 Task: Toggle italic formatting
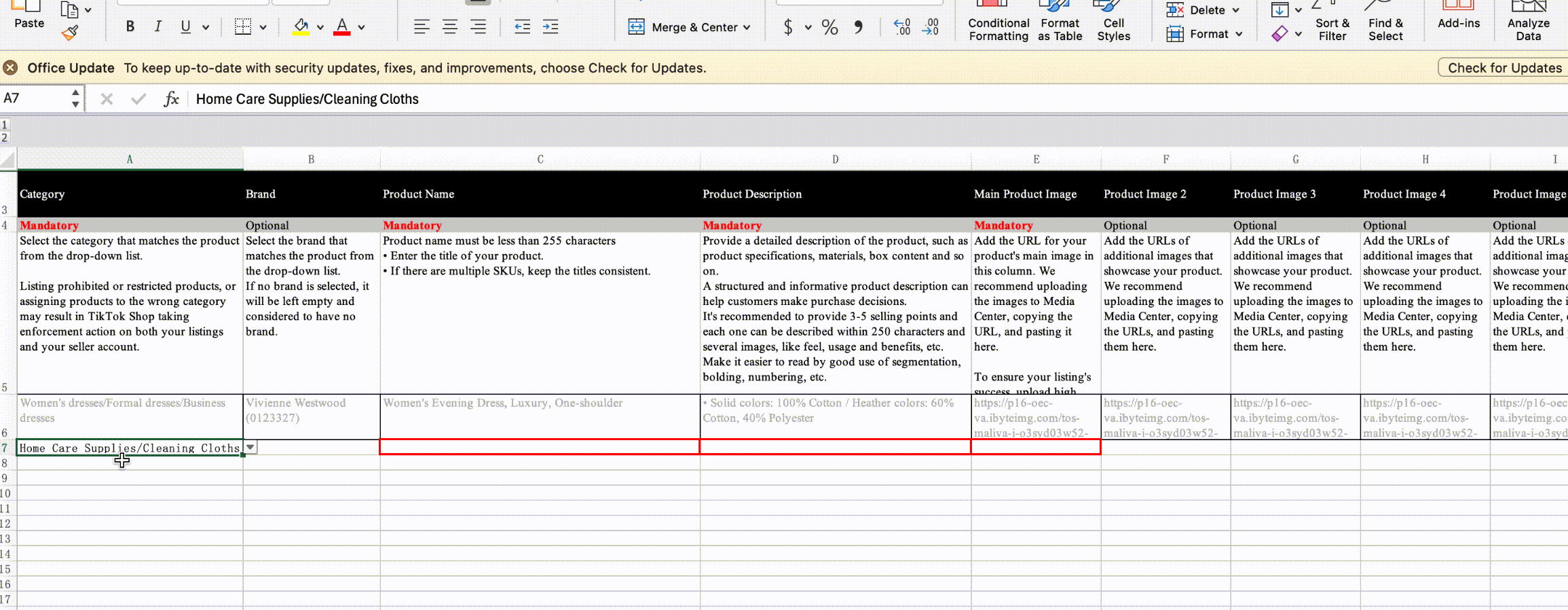point(157,27)
